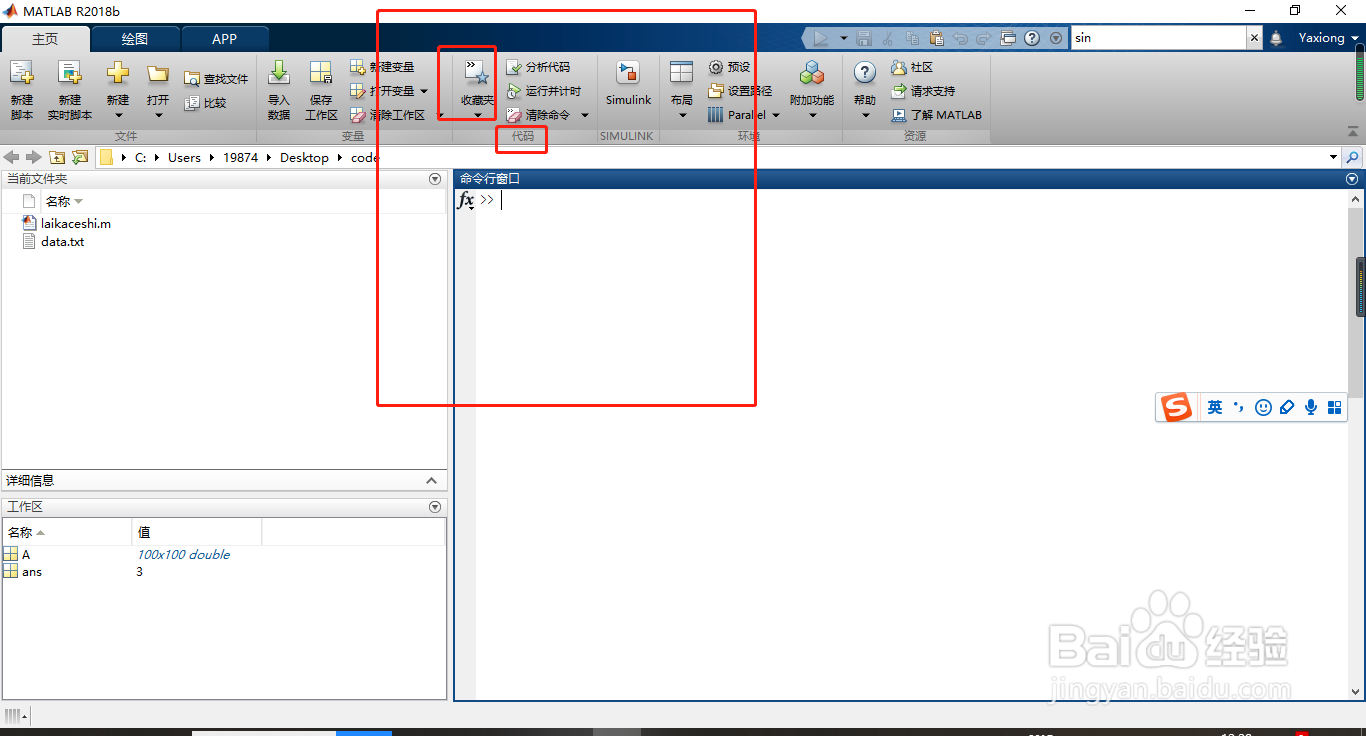The width and height of the screenshot is (1366, 736).
Task: Go back to previous folder arrow
Action: click(x=13, y=157)
